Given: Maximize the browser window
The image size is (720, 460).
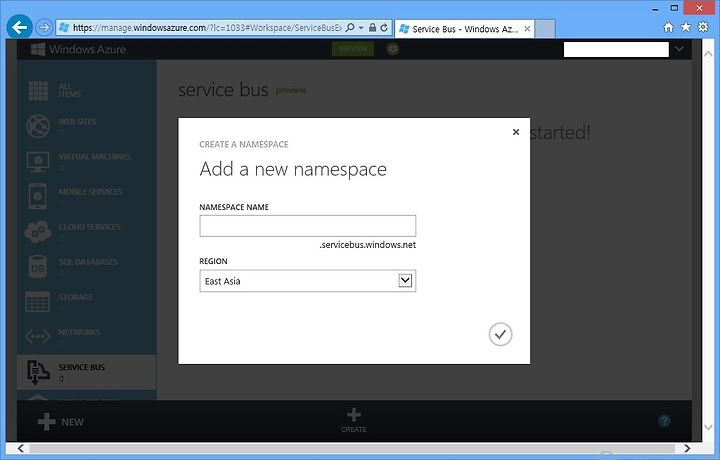Looking at the screenshot, I should (674, 8).
